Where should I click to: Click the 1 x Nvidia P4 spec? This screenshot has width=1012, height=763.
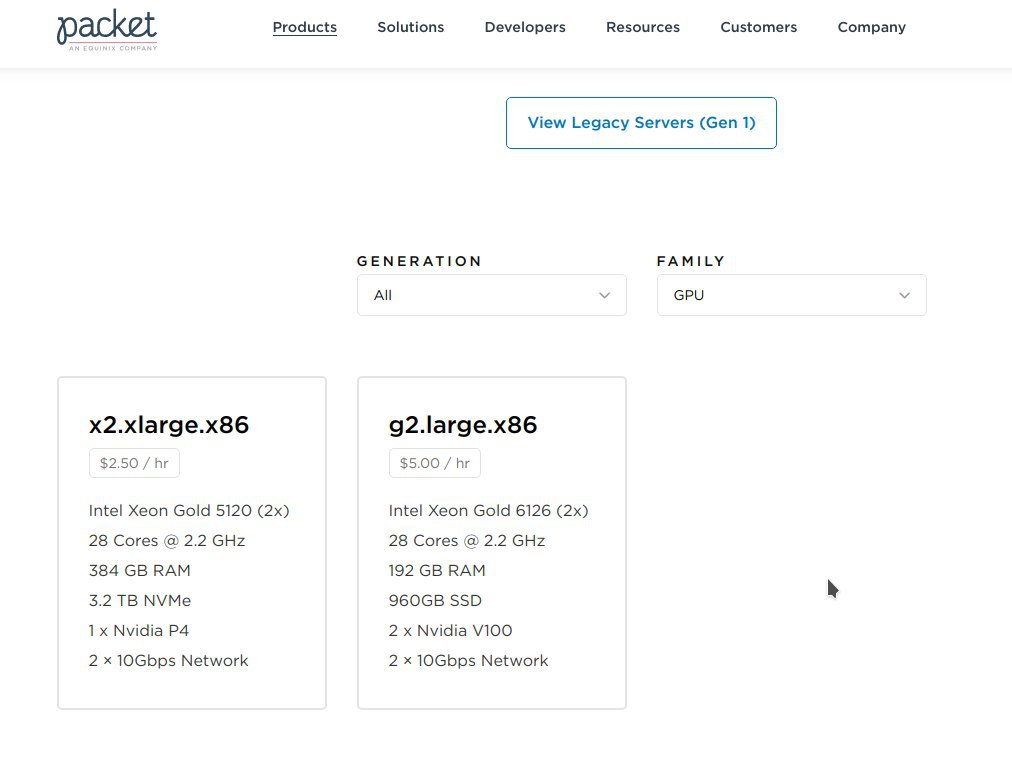tap(139, 631)
